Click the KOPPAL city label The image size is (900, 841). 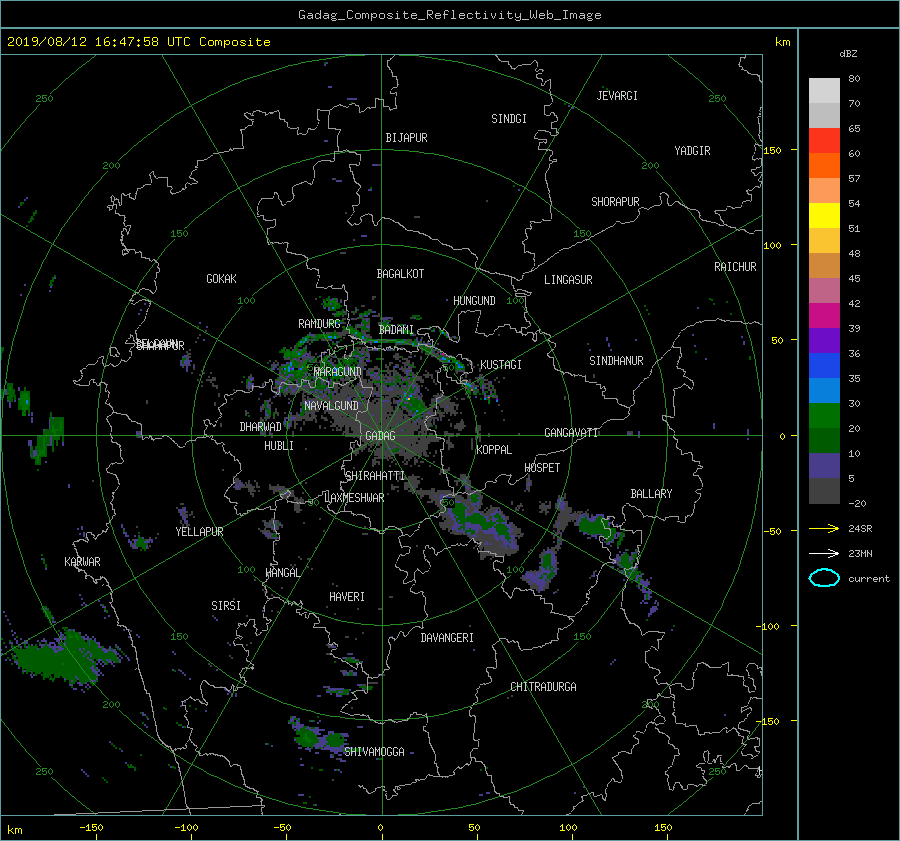coord(494,450)
